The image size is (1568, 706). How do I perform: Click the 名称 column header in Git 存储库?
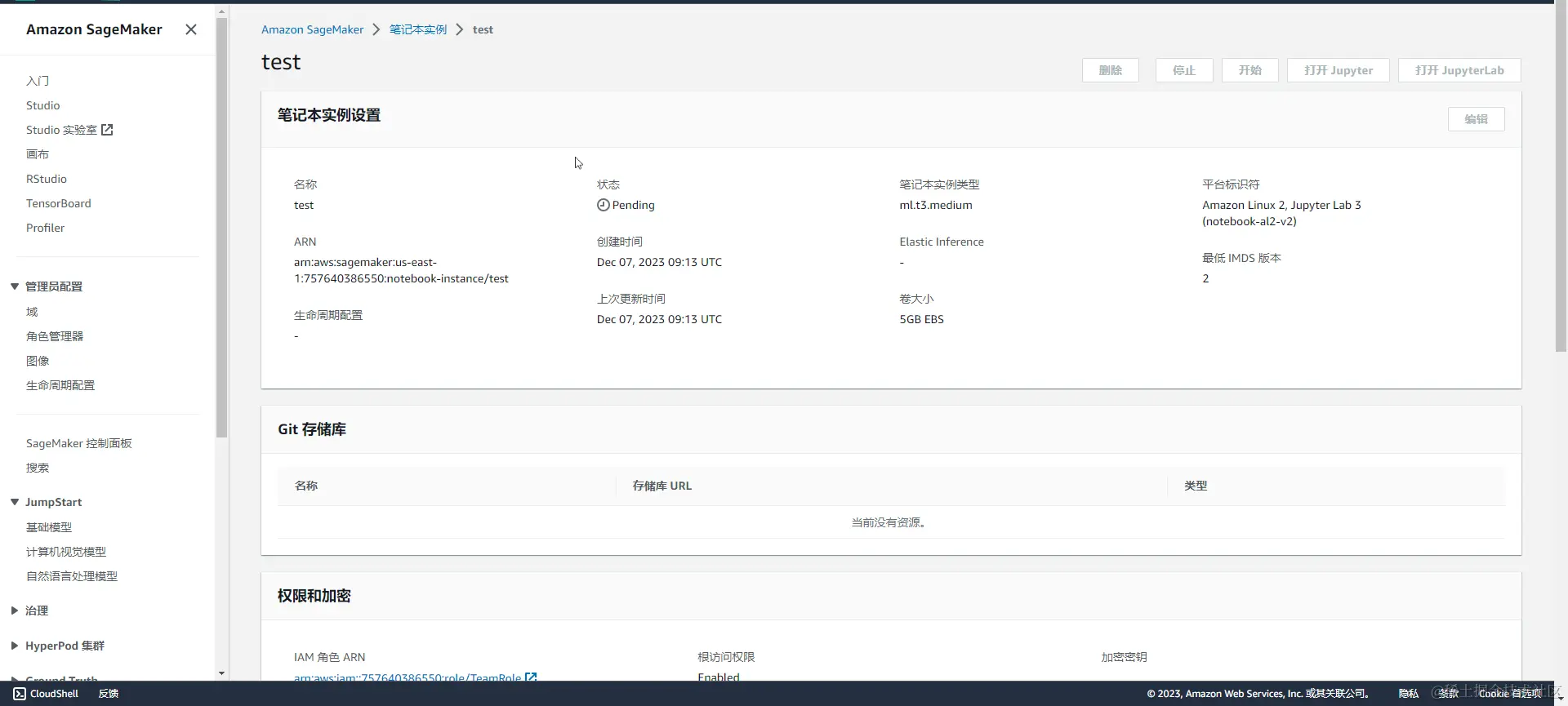point(306,486)
